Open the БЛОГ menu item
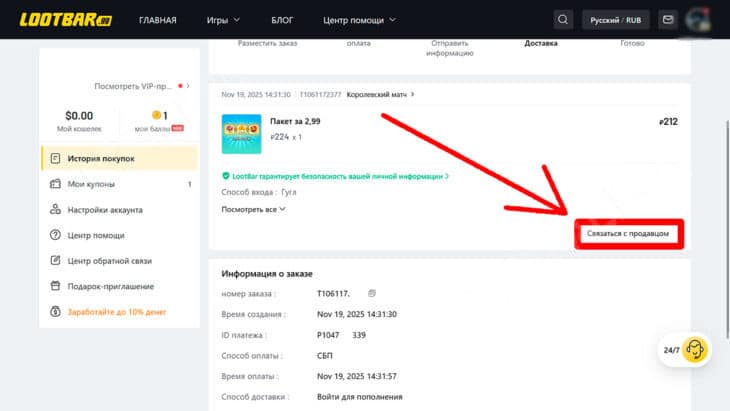This screenshot has height=411, width=730. coord(282,20)
